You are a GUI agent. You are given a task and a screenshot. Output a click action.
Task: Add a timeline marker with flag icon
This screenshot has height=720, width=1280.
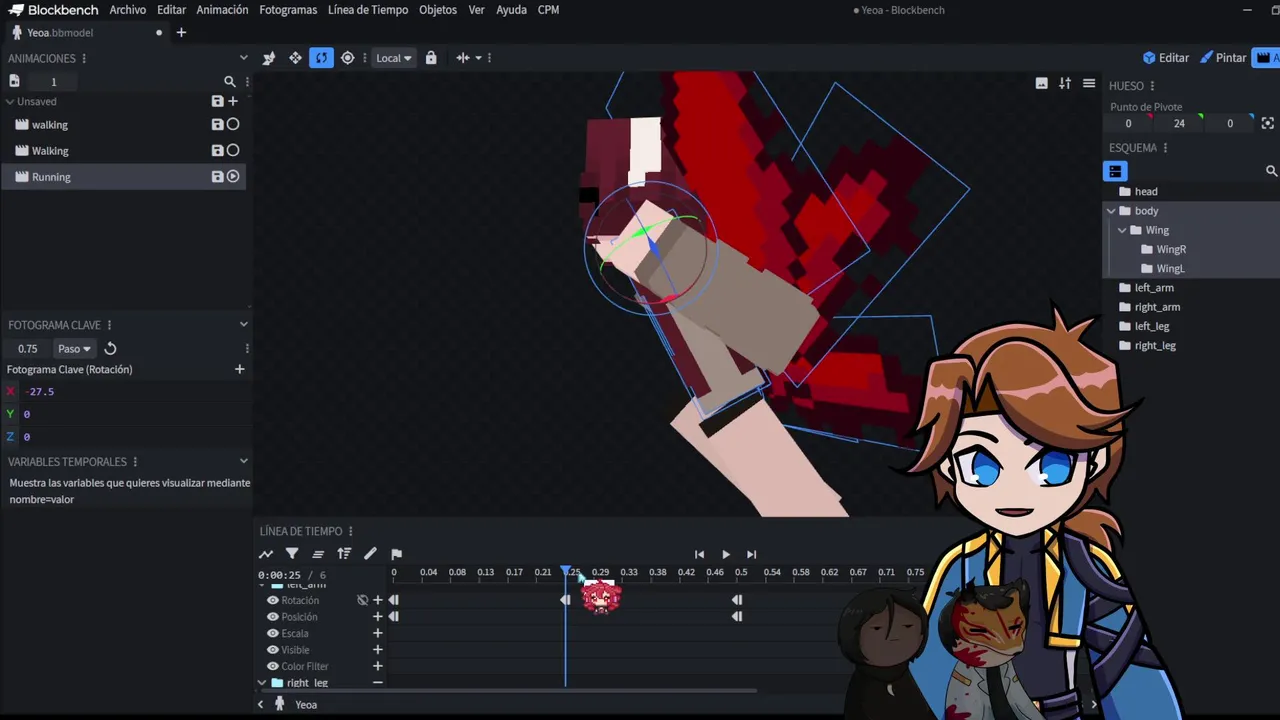click(x=396, y=554)
